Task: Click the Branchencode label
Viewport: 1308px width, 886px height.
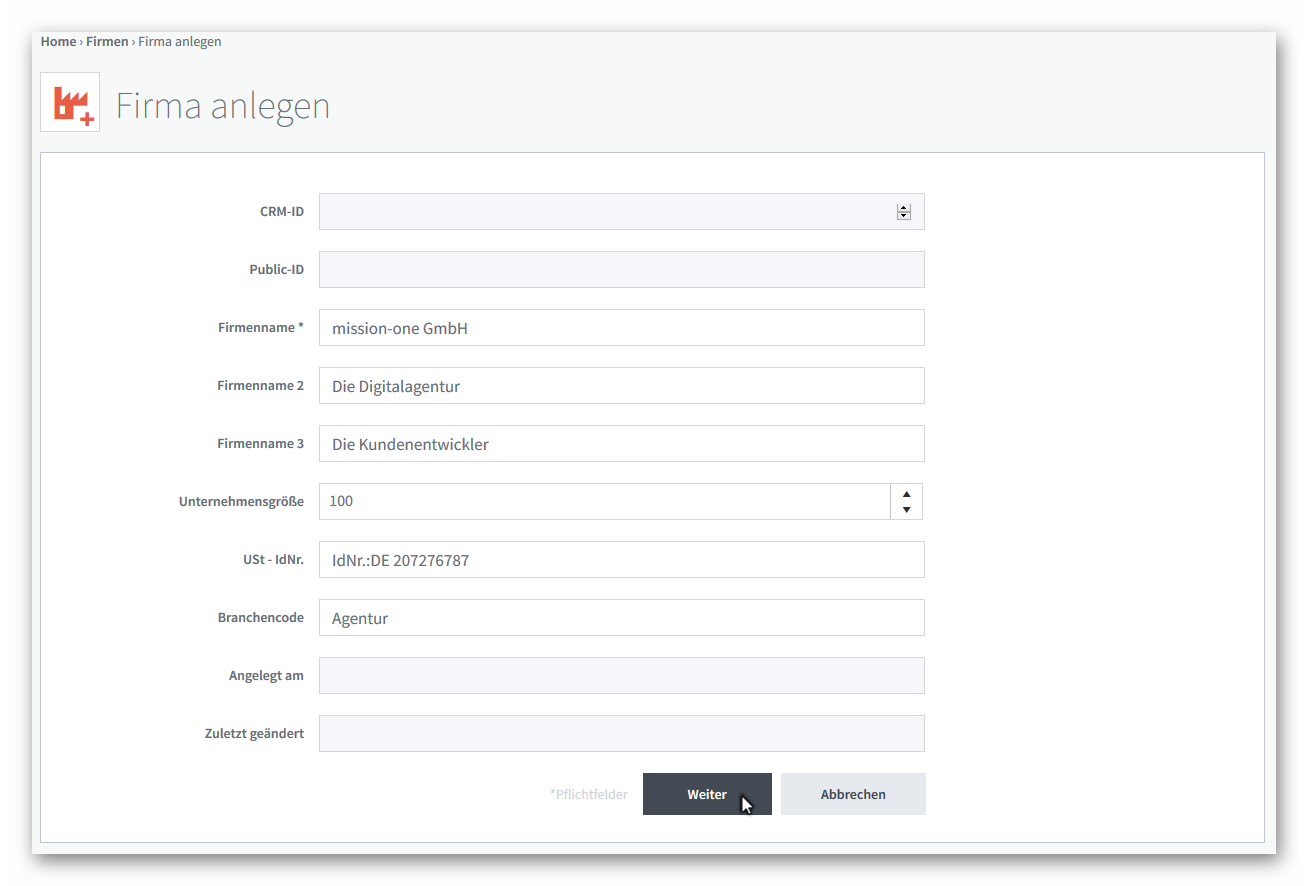Action: point(261,617)
